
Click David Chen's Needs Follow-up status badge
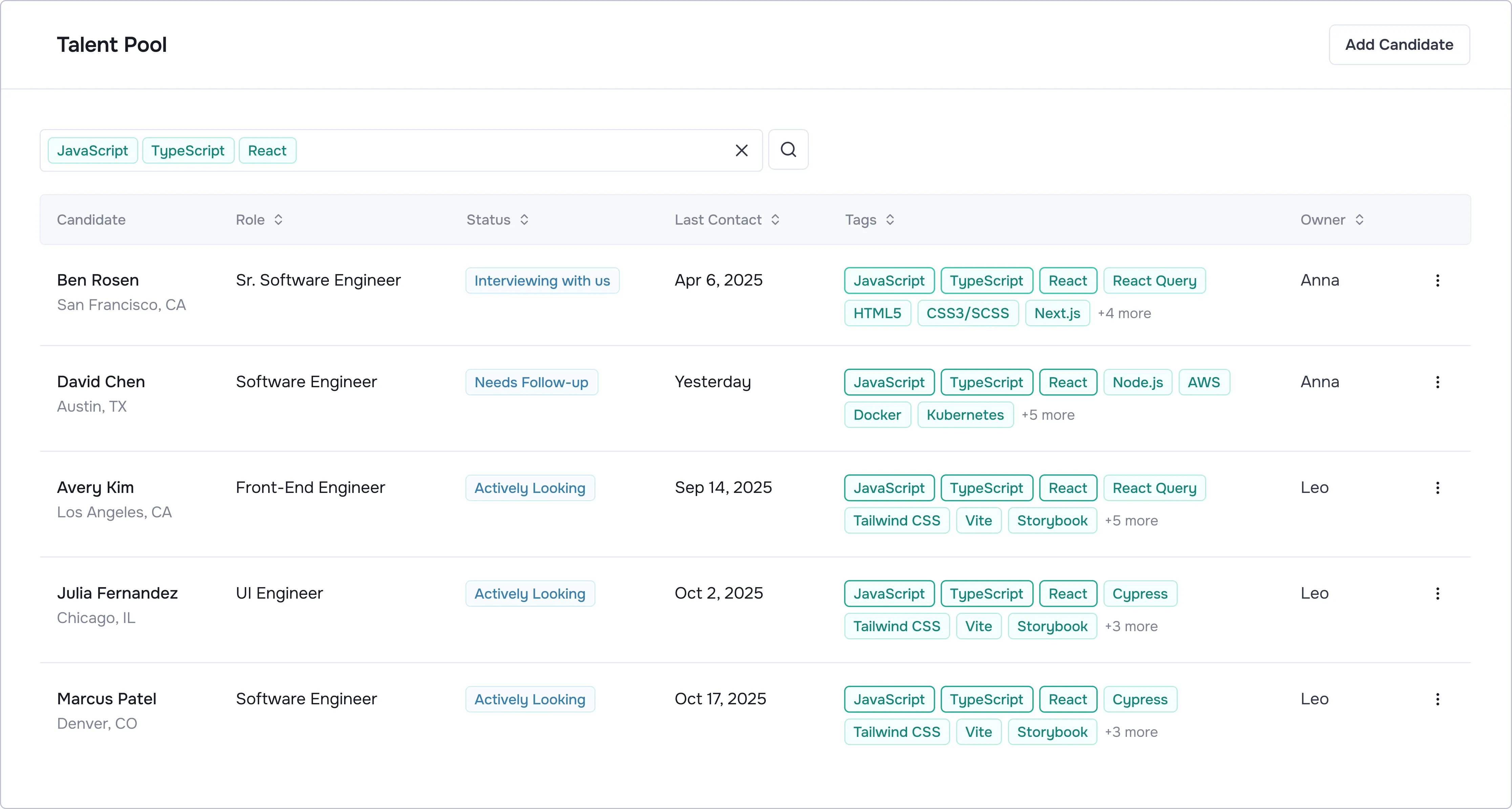tap(531, 382)
